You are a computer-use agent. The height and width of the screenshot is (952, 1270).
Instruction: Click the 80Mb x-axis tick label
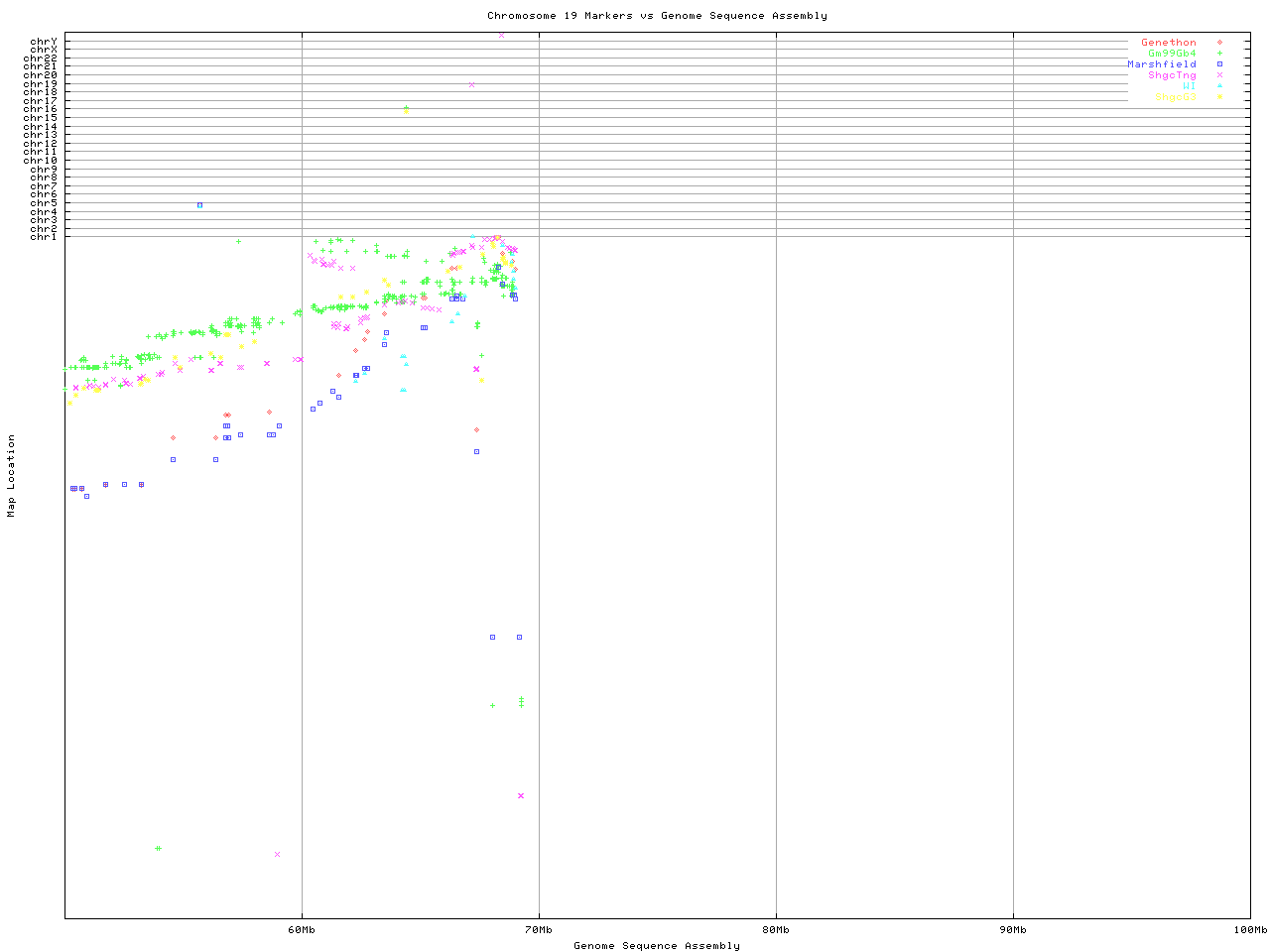[776, 930]
